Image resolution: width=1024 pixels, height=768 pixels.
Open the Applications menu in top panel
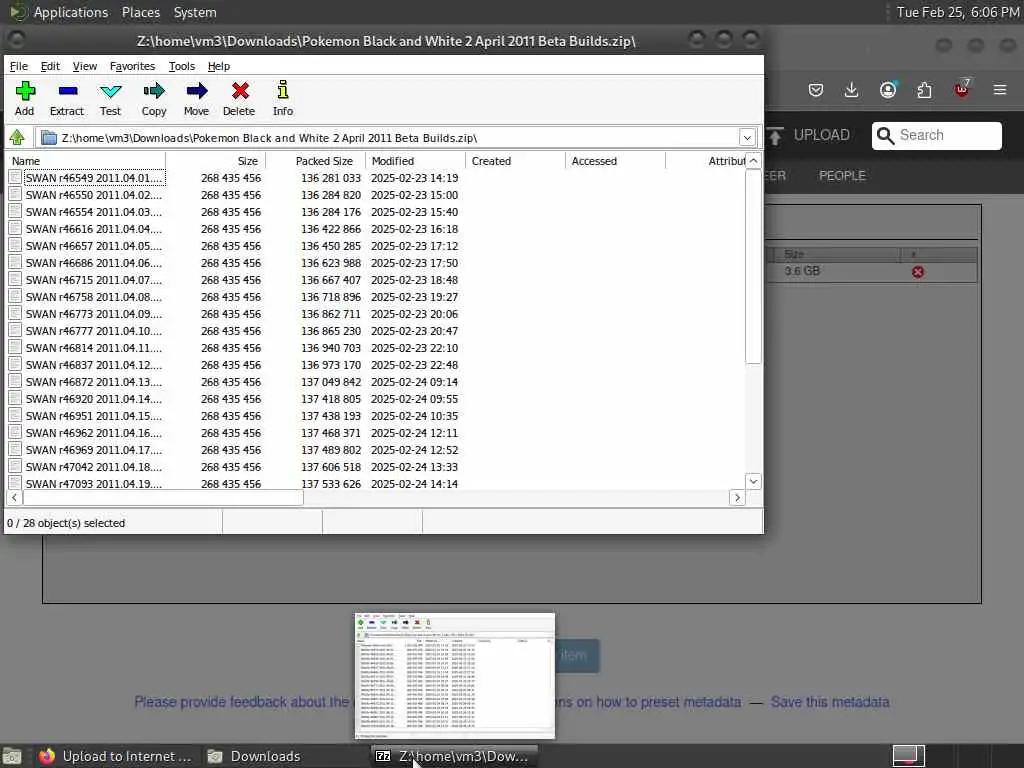click(x=71, y=12)
